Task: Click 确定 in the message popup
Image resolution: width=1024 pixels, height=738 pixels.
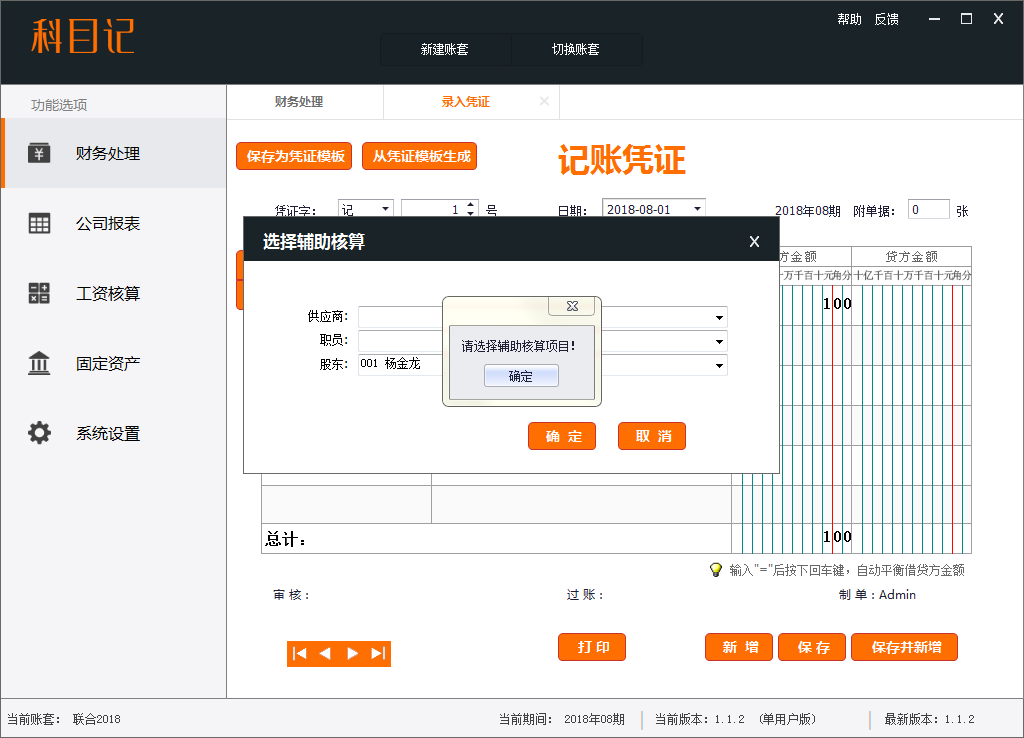Action: tap(521, 376)
